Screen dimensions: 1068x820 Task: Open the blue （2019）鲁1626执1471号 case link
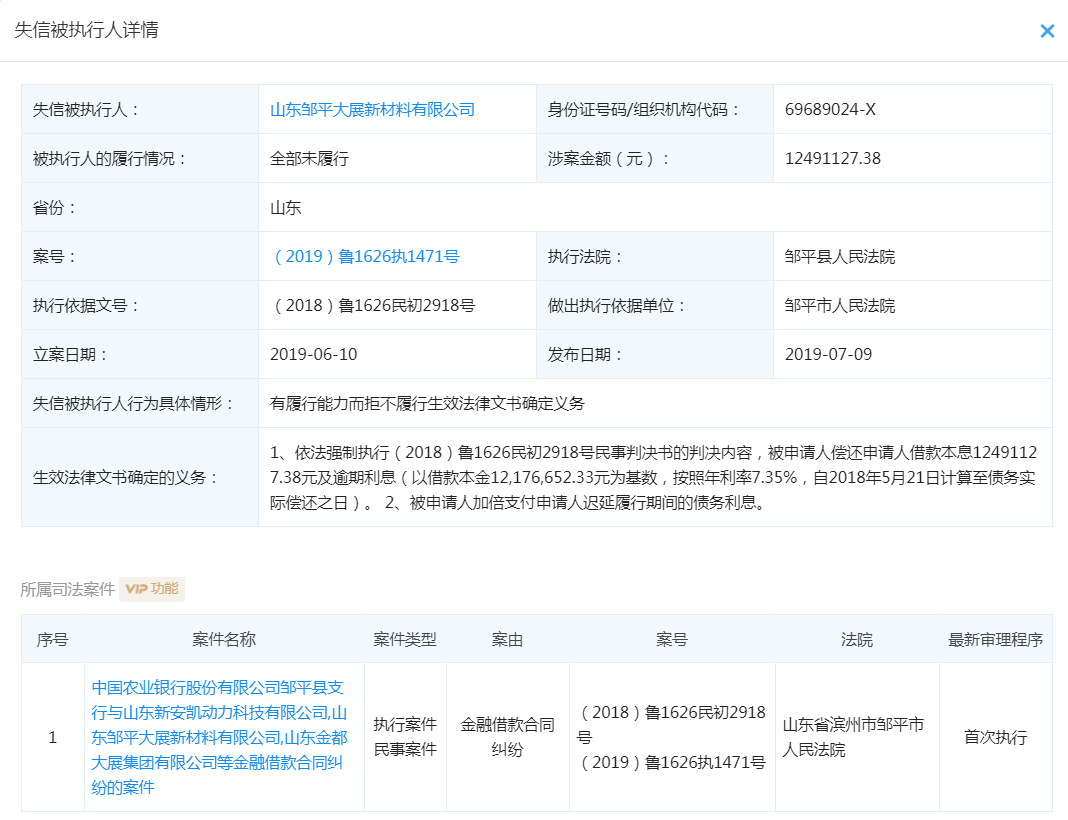pos(365,257)
